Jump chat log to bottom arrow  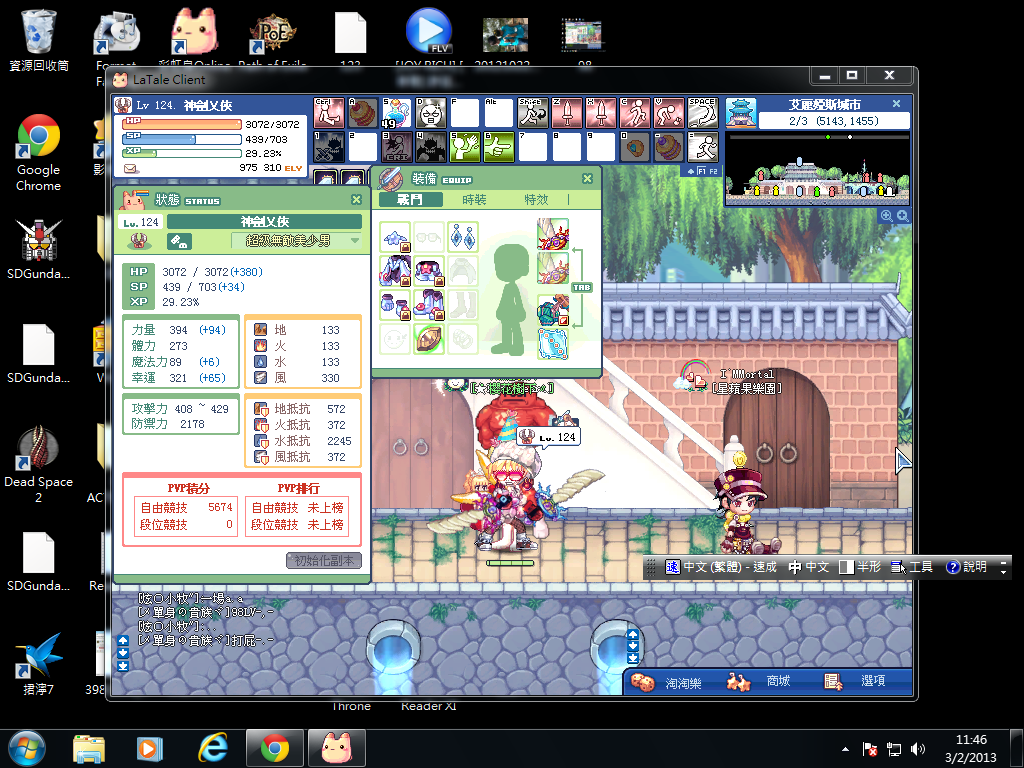click(123, 666)
